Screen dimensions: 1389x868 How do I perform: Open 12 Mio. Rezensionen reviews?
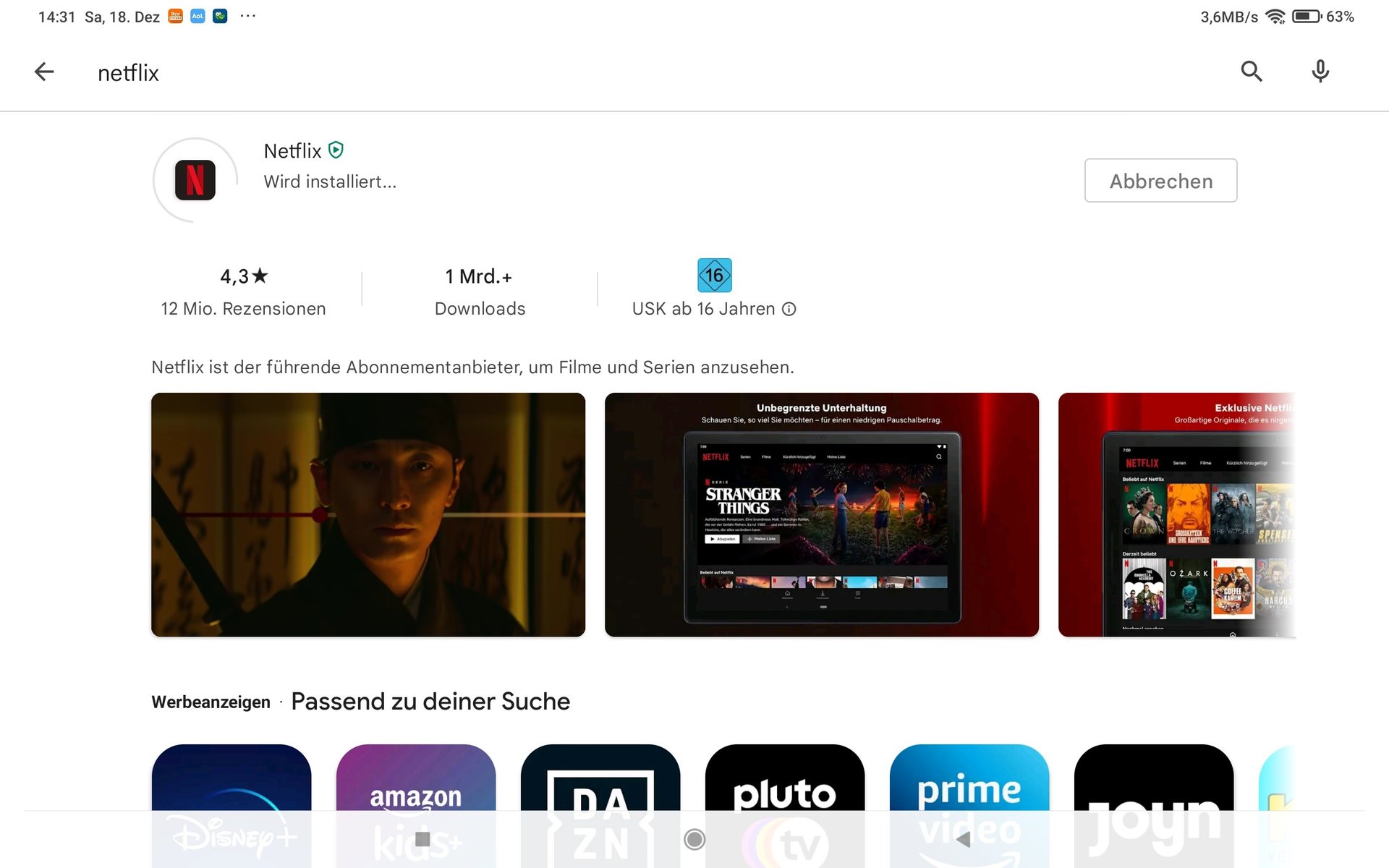[x=243, y=309]
